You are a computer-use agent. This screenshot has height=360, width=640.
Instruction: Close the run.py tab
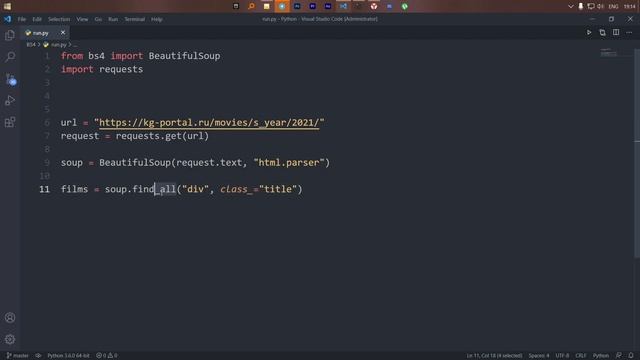coord(63,33)
